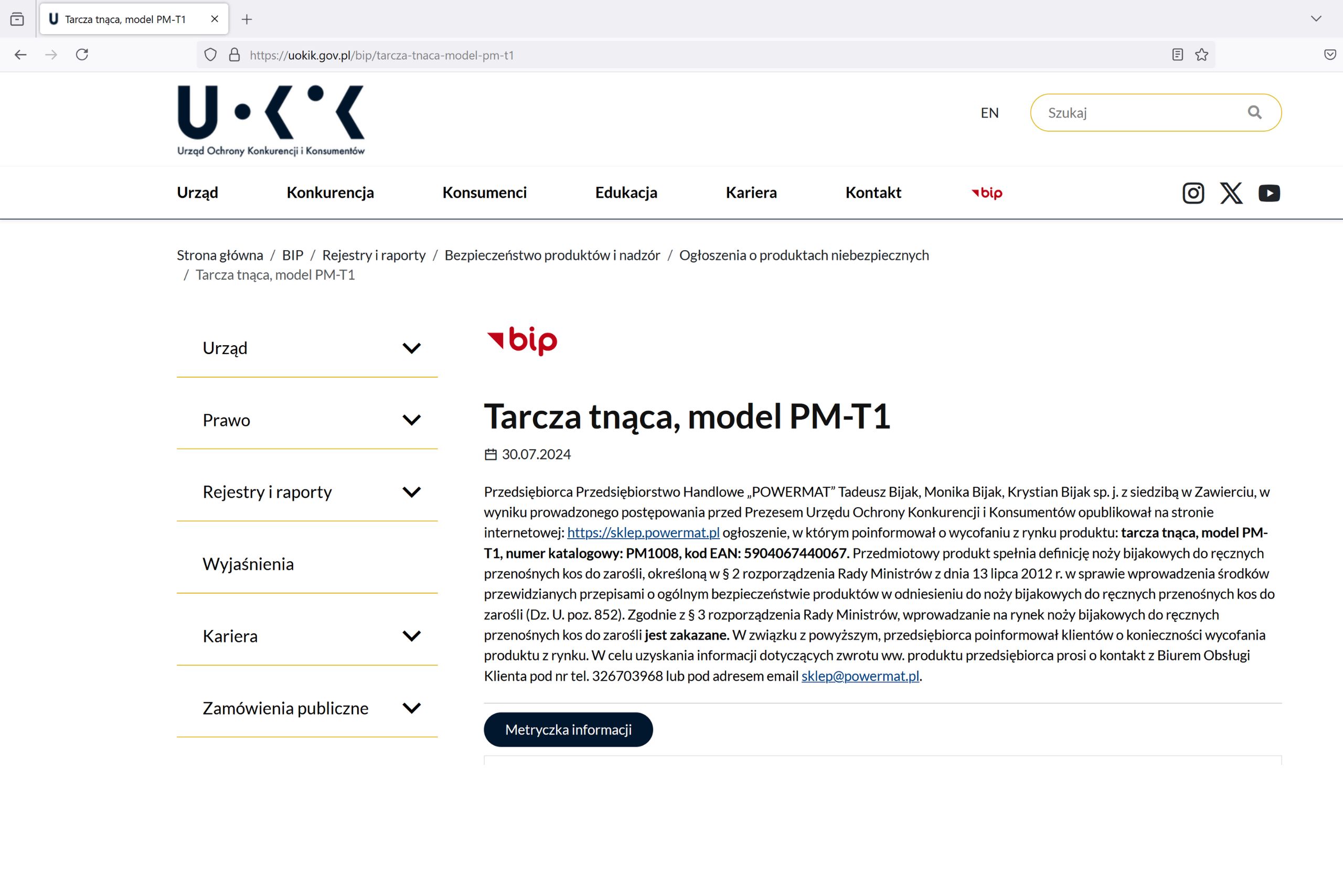
Task: Open the YouTube channel icon
Action: point(1269,193)
